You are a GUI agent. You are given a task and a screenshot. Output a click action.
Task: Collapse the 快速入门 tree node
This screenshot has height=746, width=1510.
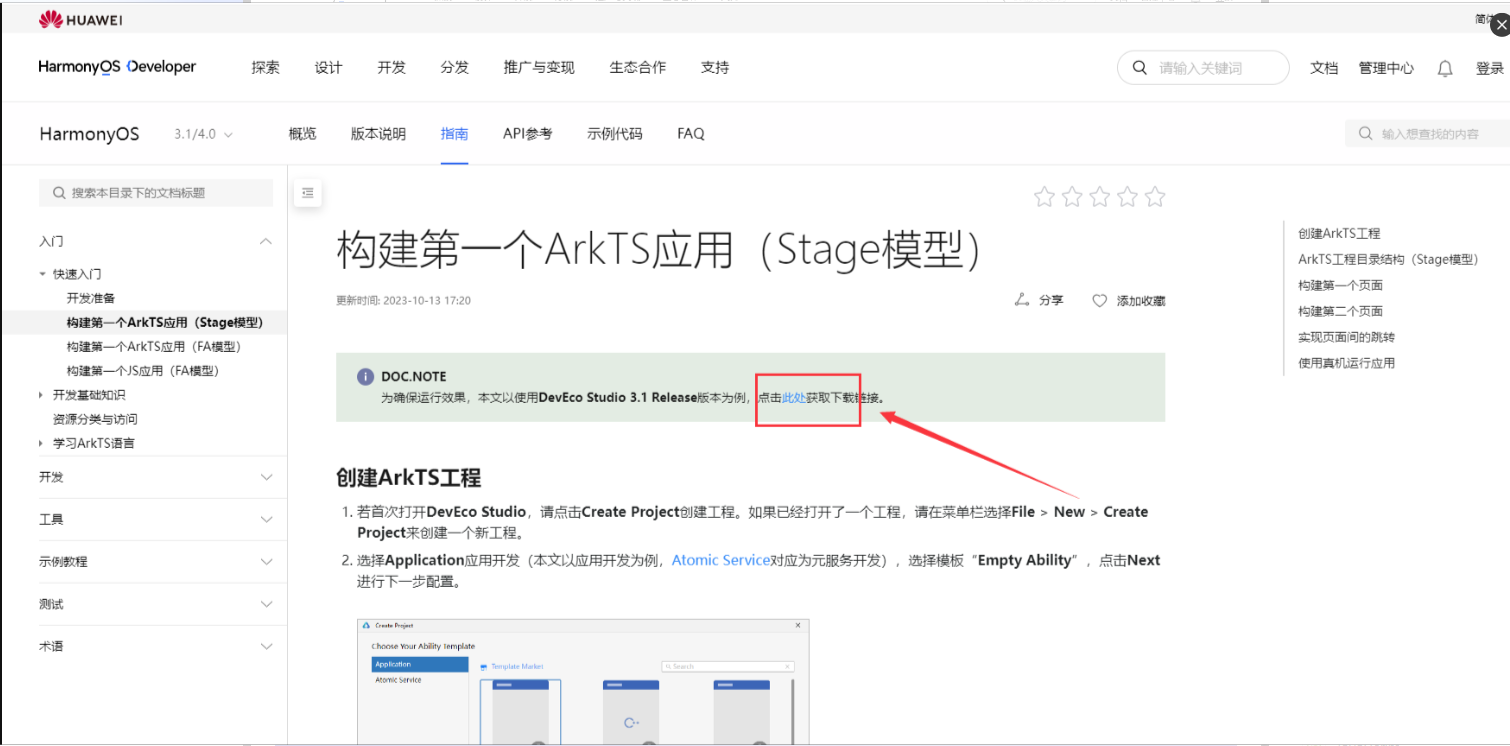point(42,274)
